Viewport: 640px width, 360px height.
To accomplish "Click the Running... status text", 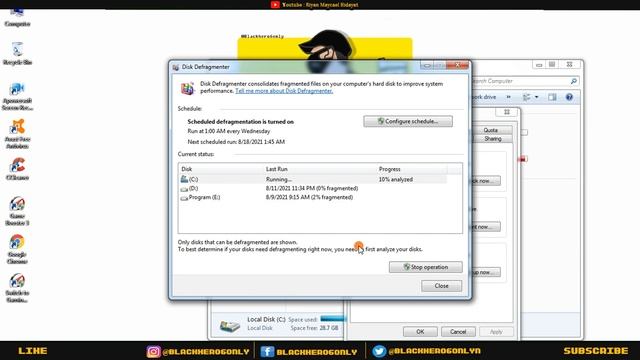I will tap(279, 180).
